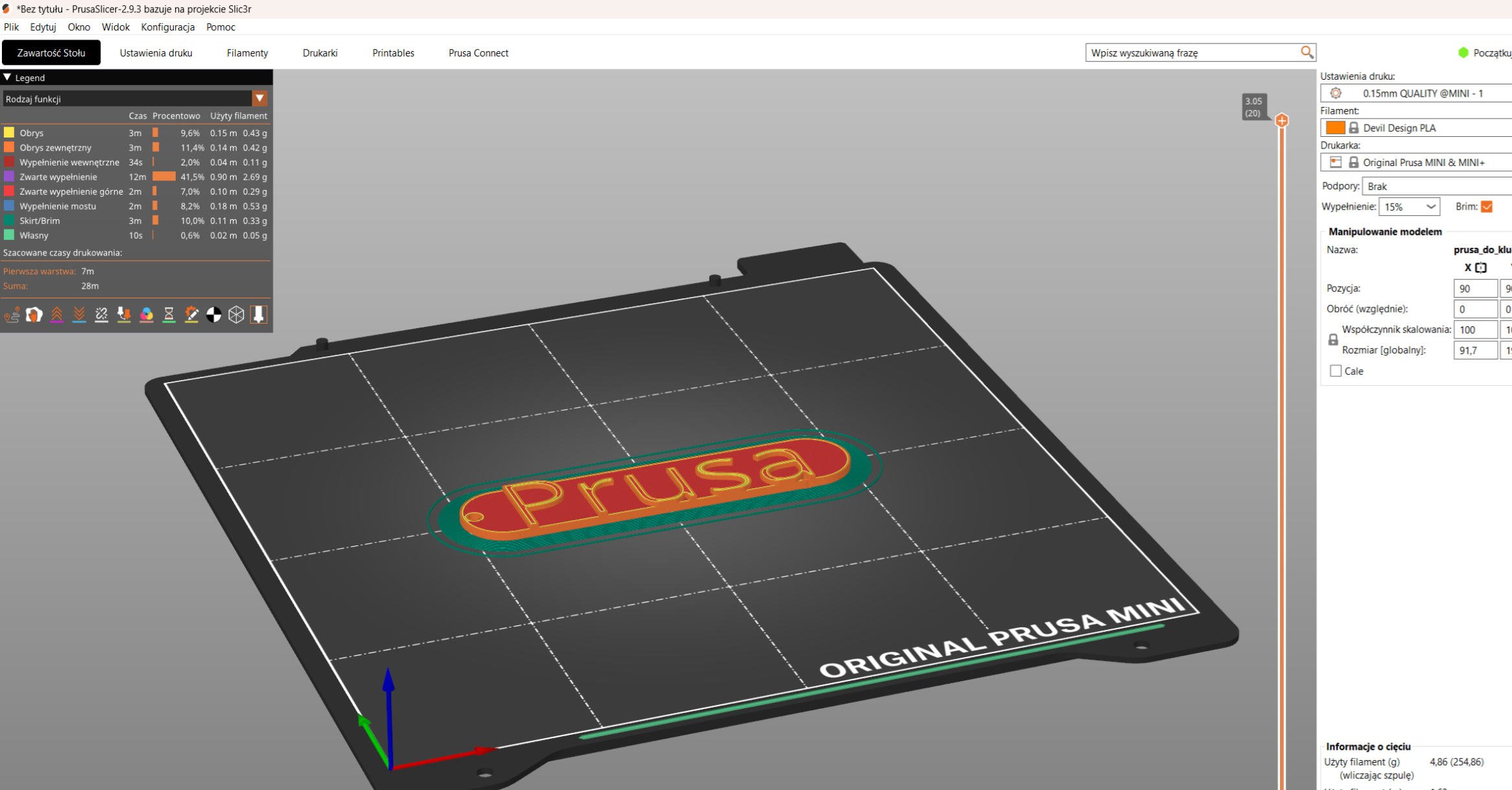The image size is (1512, 790).
Task: Click the printer icon in Drukarka selector
Action: (x=1336, y=162)
